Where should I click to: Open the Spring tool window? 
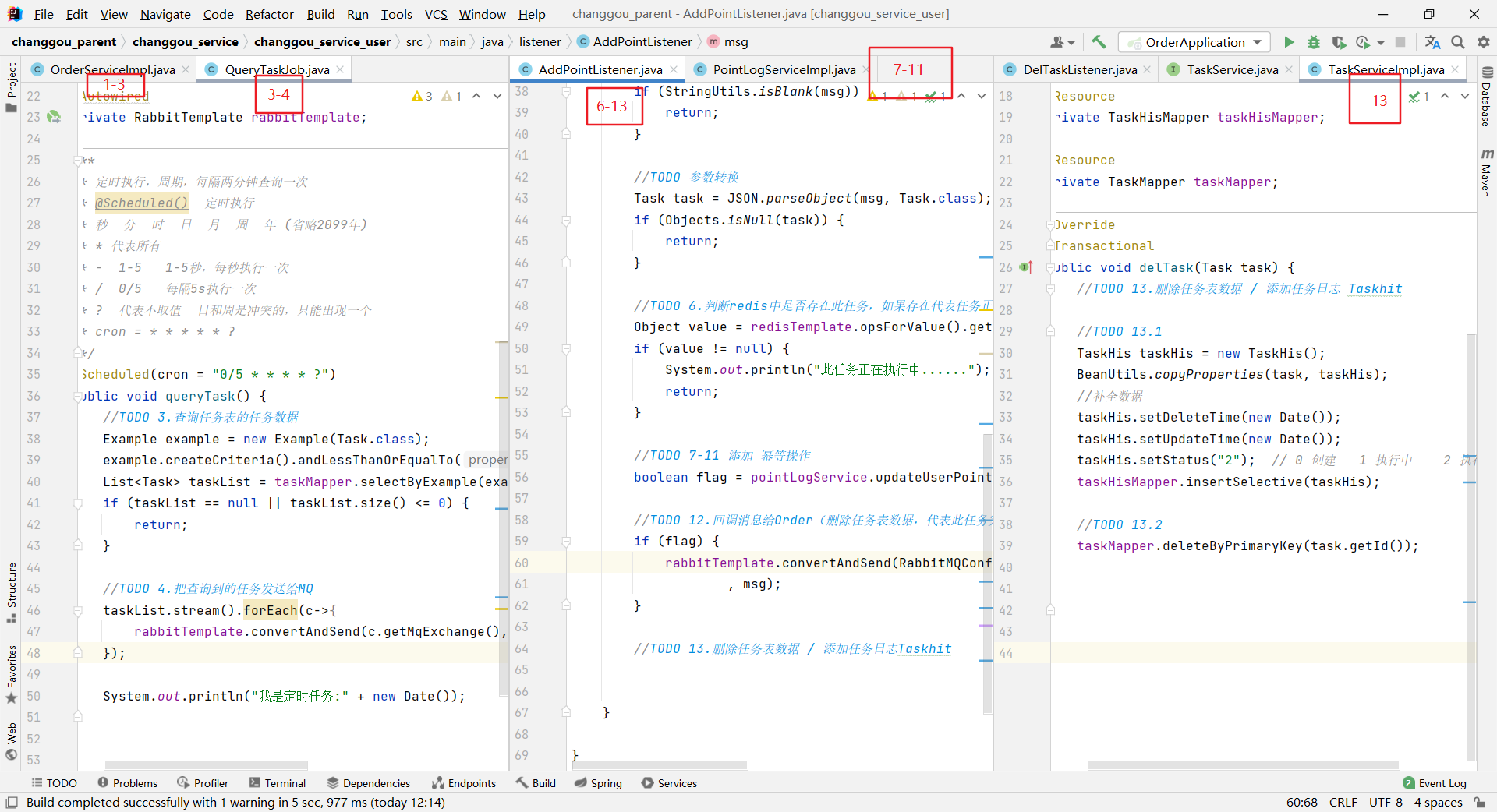[598, 783]
